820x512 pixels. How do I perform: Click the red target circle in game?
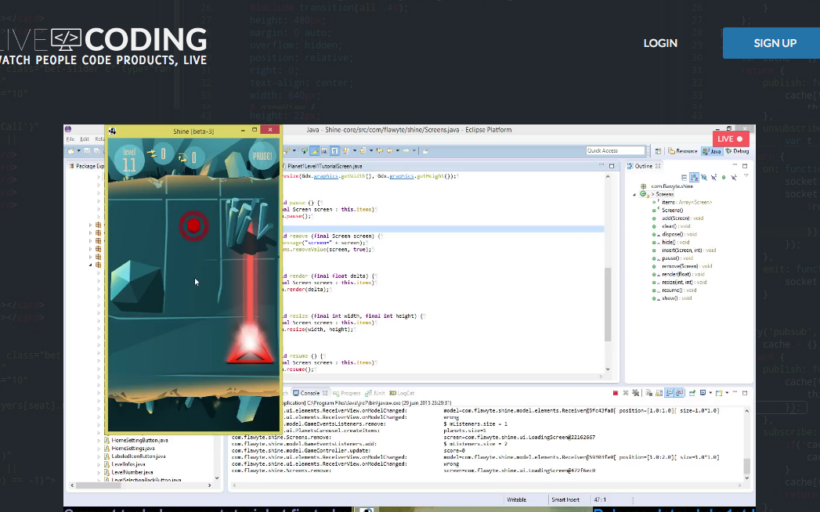tap(192, 225)
